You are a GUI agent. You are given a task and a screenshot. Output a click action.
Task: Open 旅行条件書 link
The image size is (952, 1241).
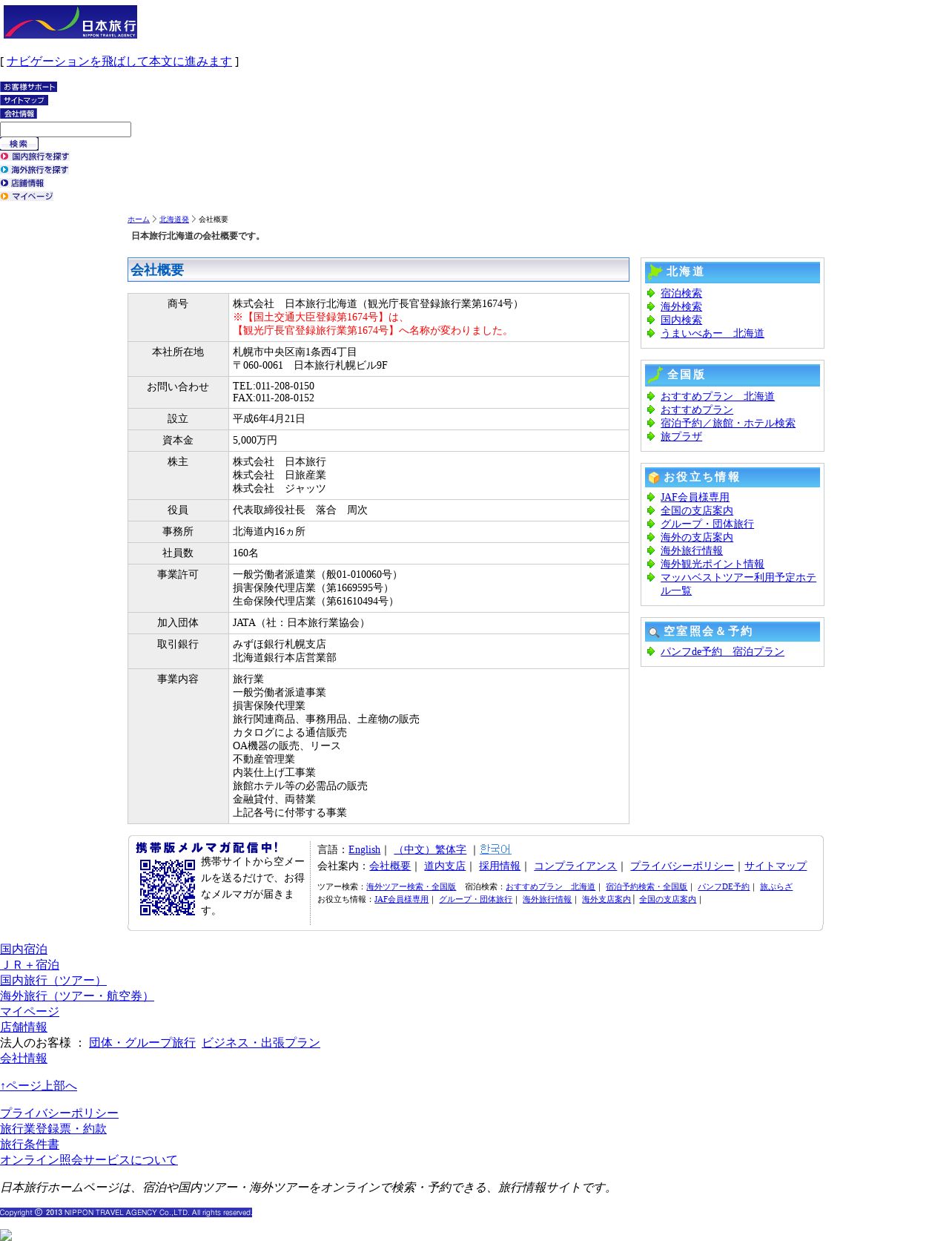[30, 1144]
